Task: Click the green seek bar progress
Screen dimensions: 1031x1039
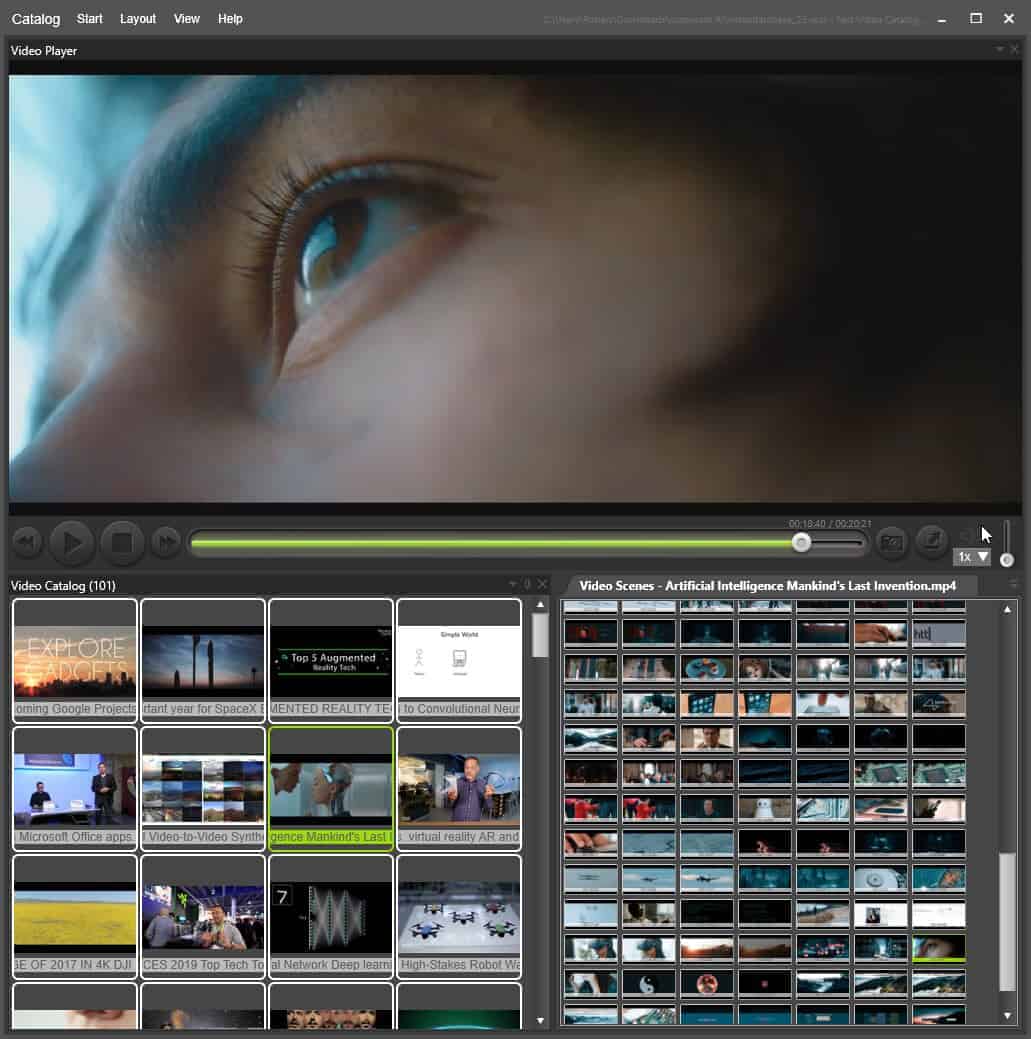Action: [x=495, y=543]
